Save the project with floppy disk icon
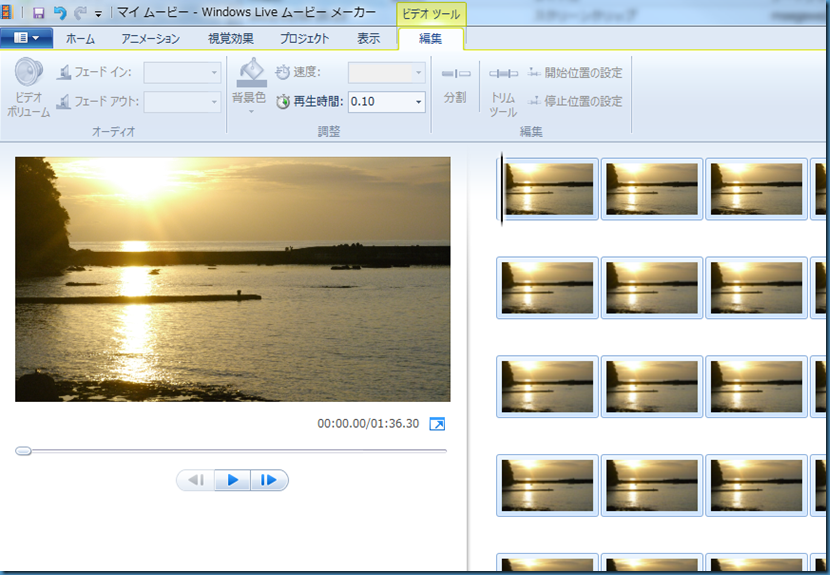Viewport: 830px width, 575px height. point(39,13)
